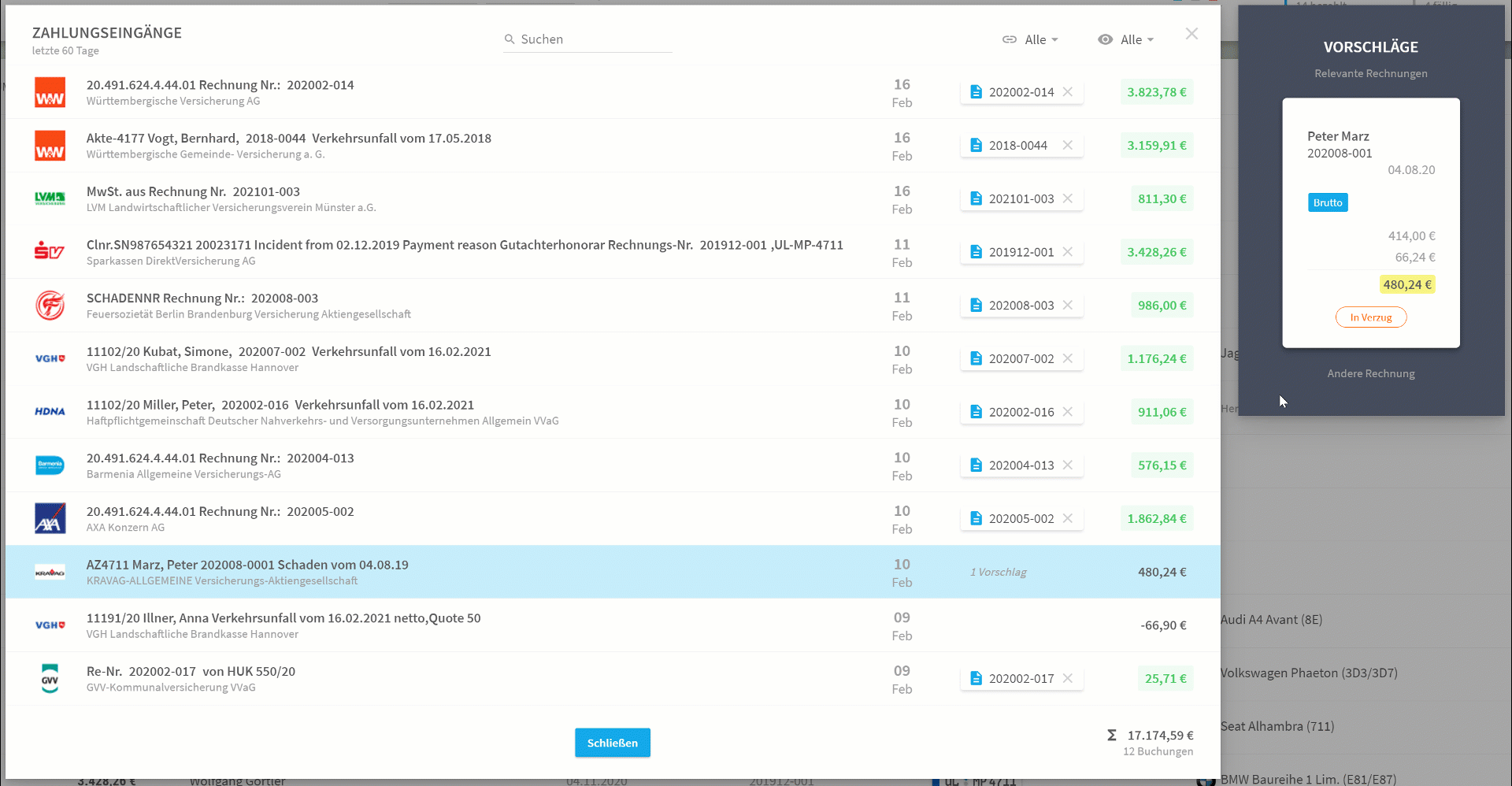Click the Württembergische W&W logo in the first row

click(50, 92)
